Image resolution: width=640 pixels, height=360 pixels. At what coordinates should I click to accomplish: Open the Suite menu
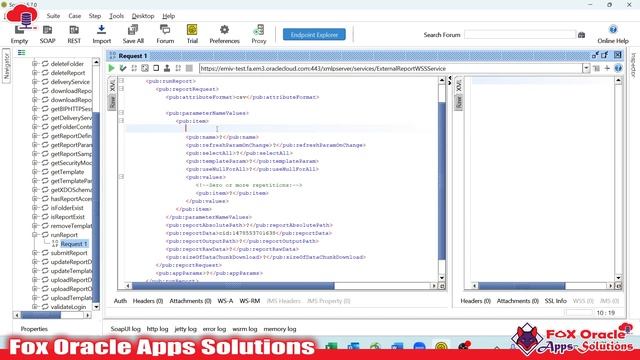[x=53, y=16]
